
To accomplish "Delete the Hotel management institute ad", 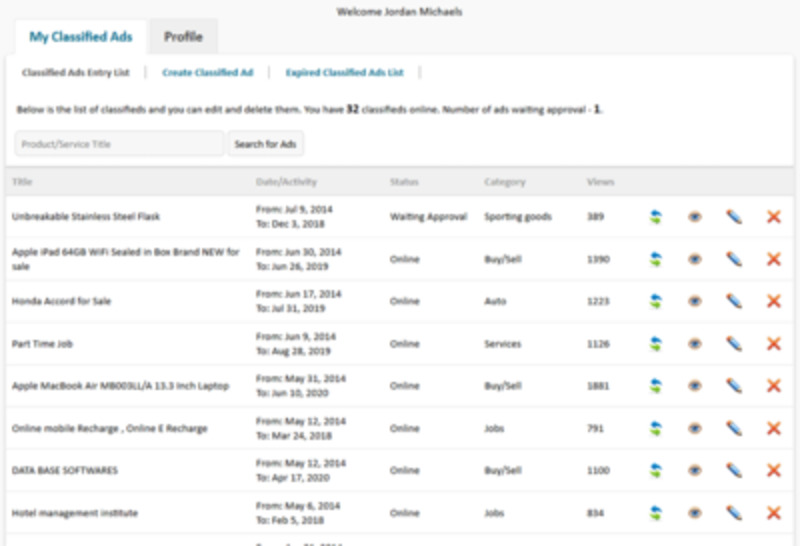I will pyautogui.click(x=774, y=513).
